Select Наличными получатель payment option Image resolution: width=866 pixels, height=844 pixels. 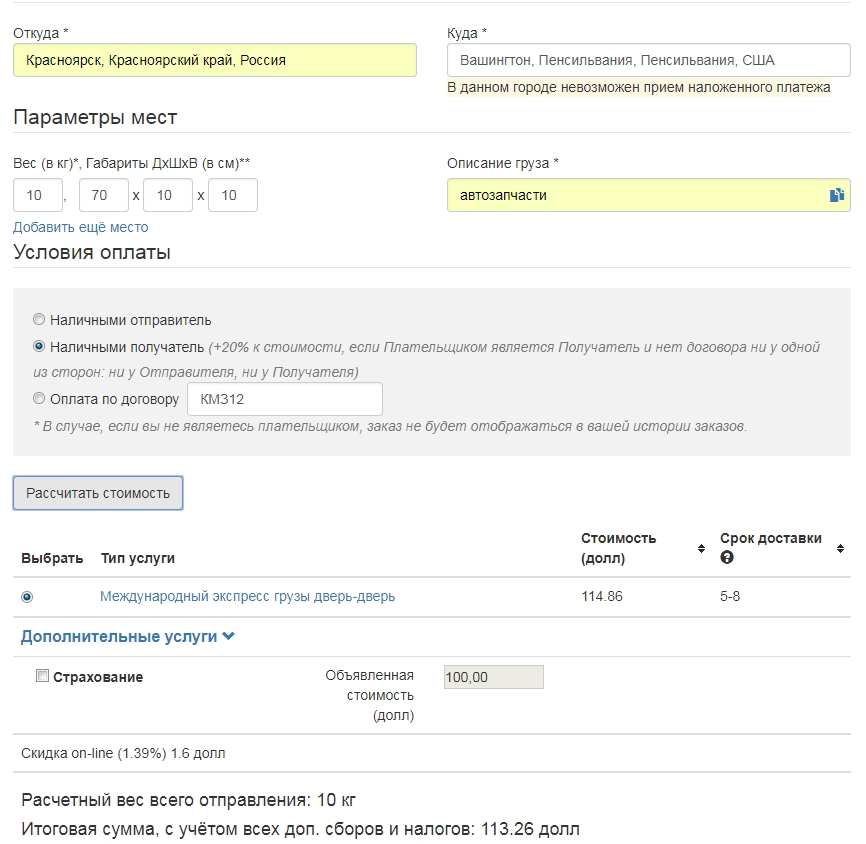click(x=39, y=347)
